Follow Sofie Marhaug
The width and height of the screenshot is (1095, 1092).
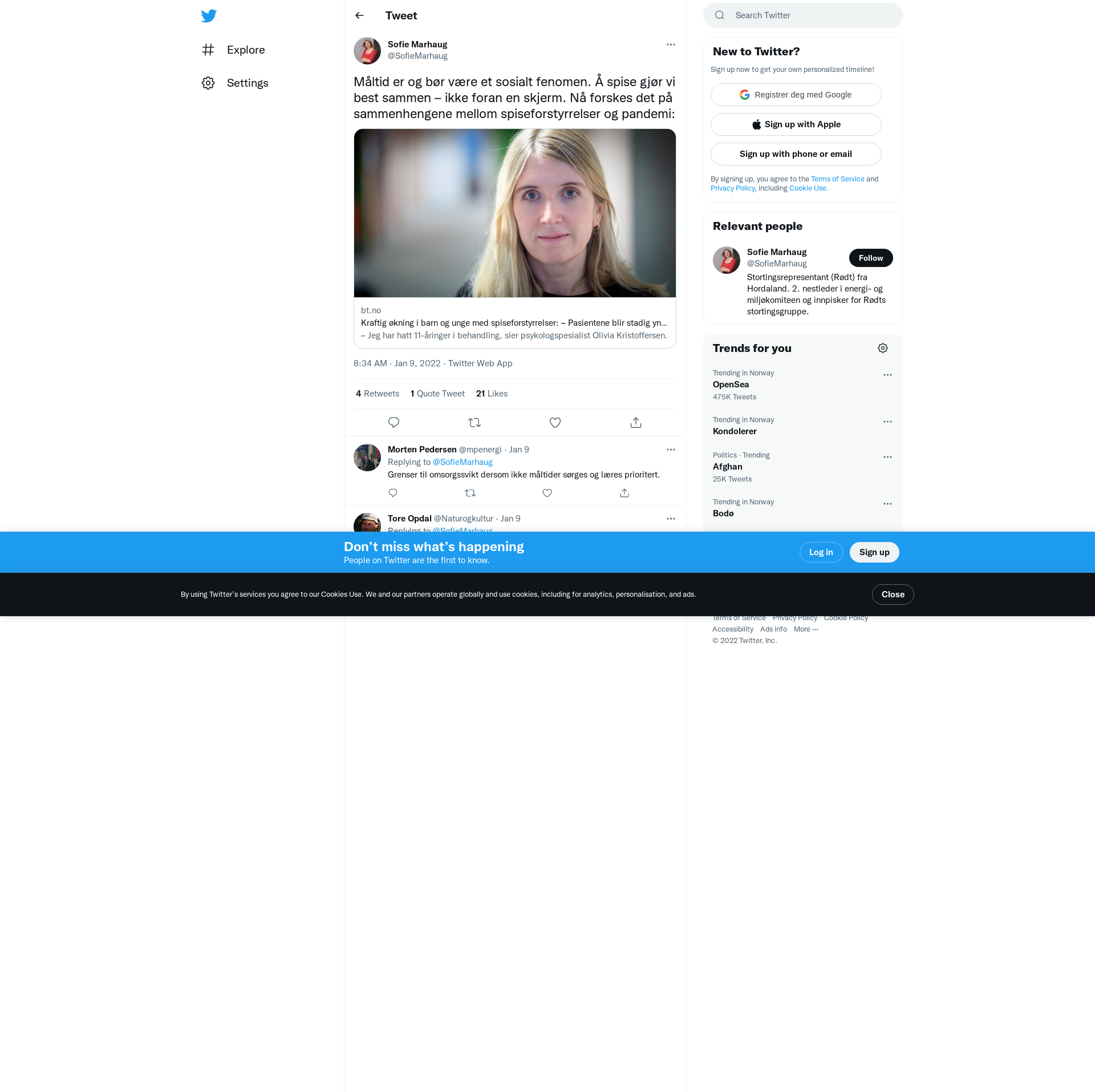(x=870, y=258)
